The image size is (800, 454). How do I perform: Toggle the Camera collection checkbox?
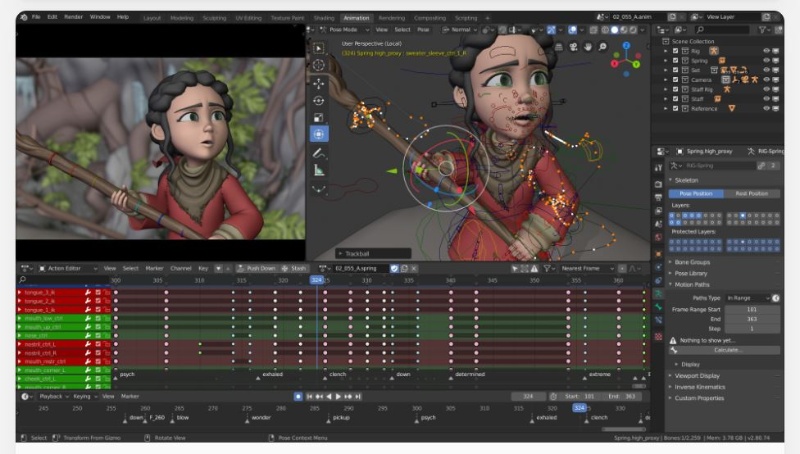click(x=676, y=80)
